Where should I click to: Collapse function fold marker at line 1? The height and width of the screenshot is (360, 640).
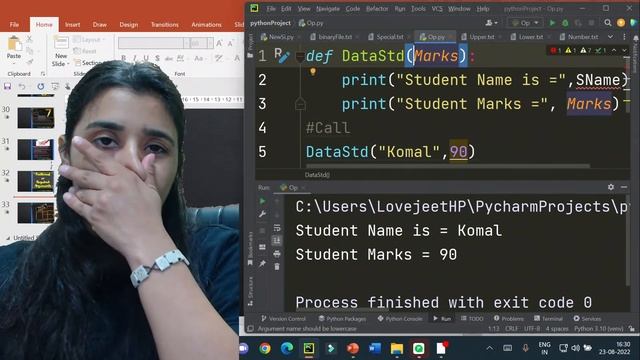(x=300, y=56)
